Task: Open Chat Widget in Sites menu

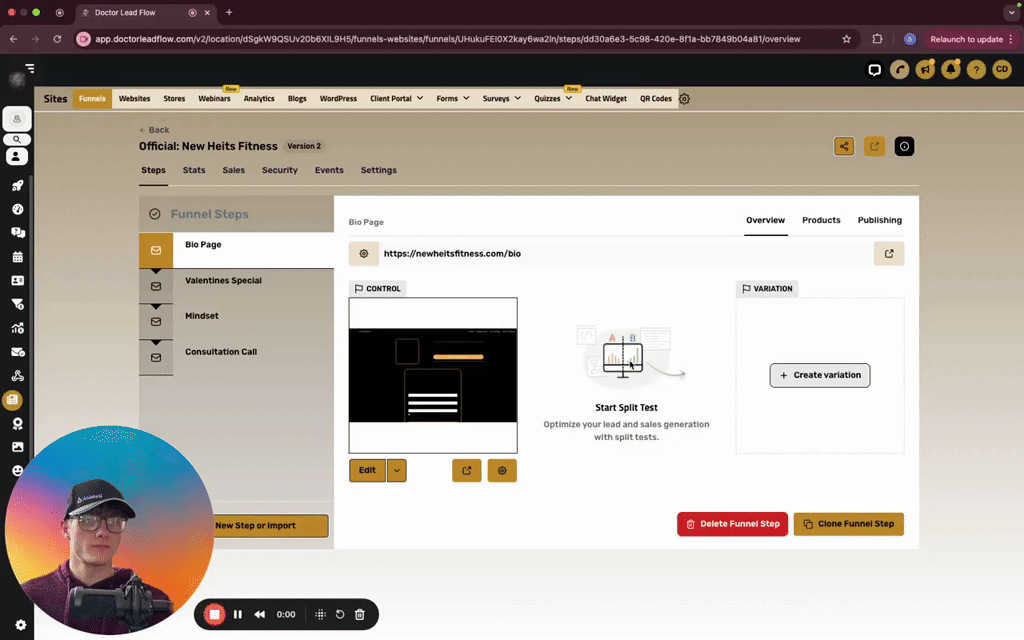Action: (x=606, y=99)
